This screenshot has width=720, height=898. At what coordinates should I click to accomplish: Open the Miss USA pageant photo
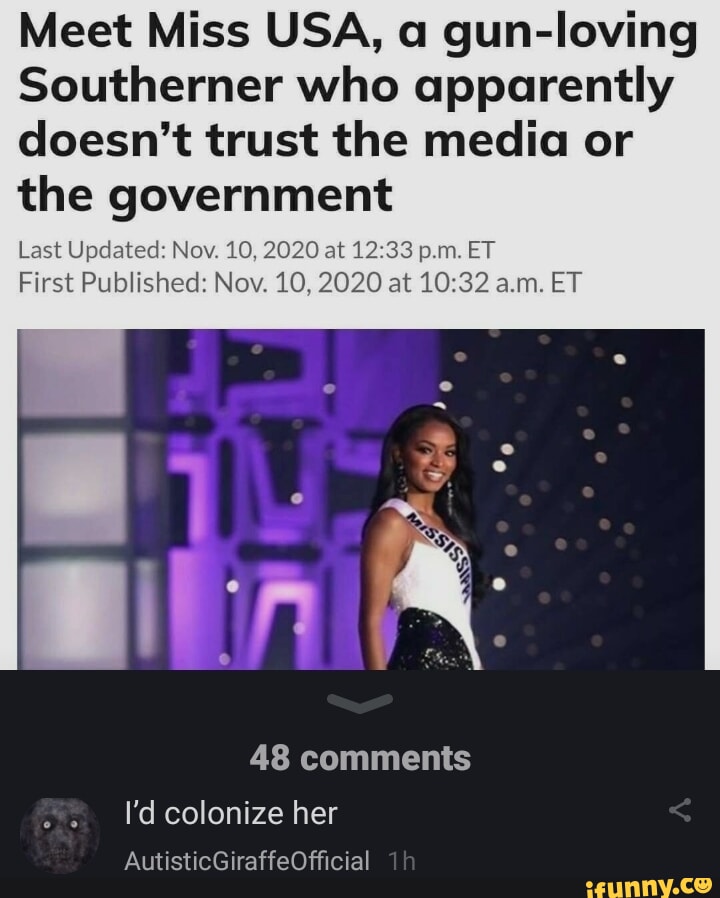361,499
